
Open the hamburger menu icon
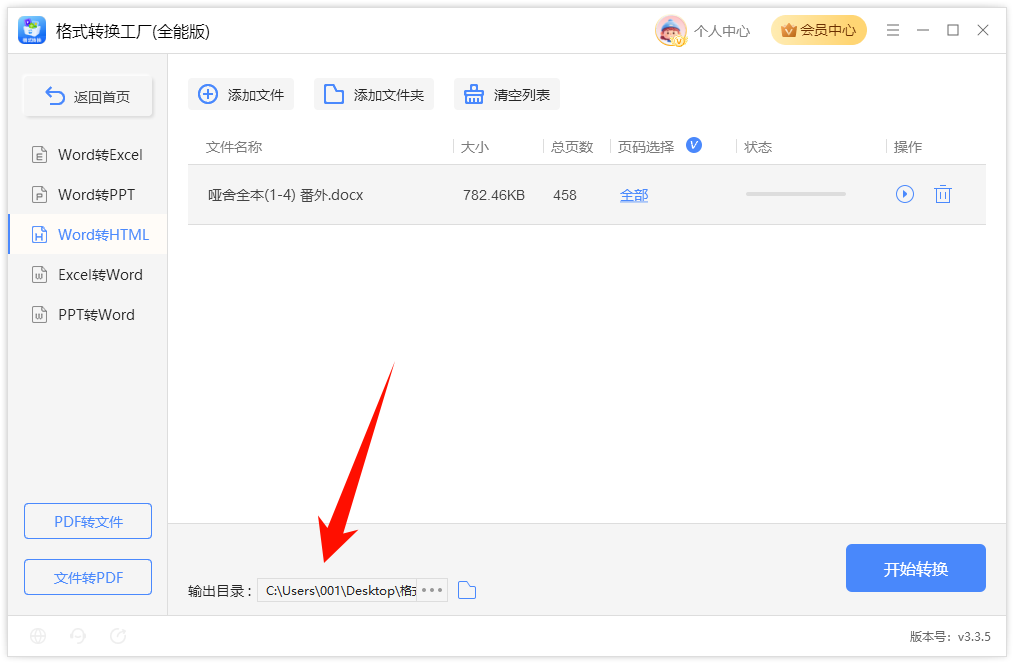pos(893,30)
